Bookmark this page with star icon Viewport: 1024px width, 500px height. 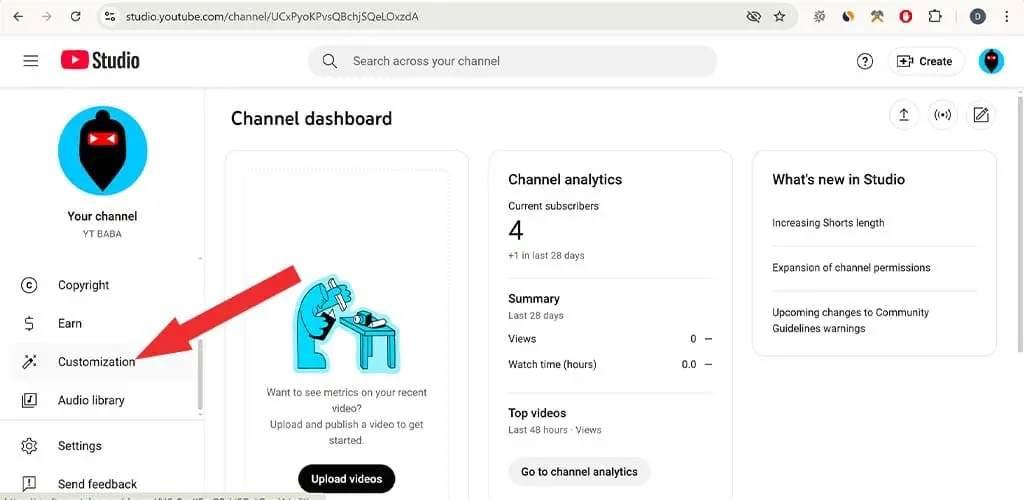click(x=779, y=17)
